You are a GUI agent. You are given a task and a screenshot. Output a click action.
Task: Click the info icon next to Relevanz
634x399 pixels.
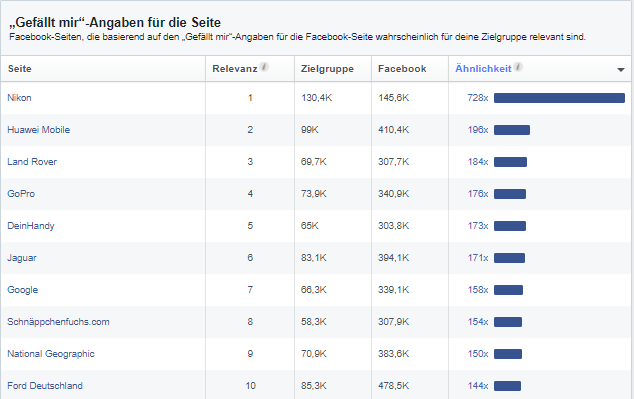coord(264,67)
